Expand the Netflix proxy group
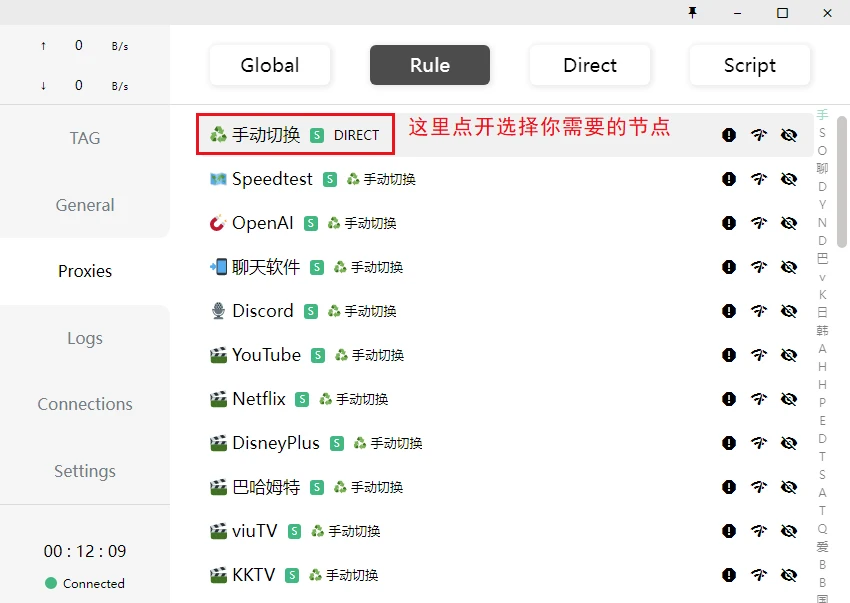 (504, 399)
